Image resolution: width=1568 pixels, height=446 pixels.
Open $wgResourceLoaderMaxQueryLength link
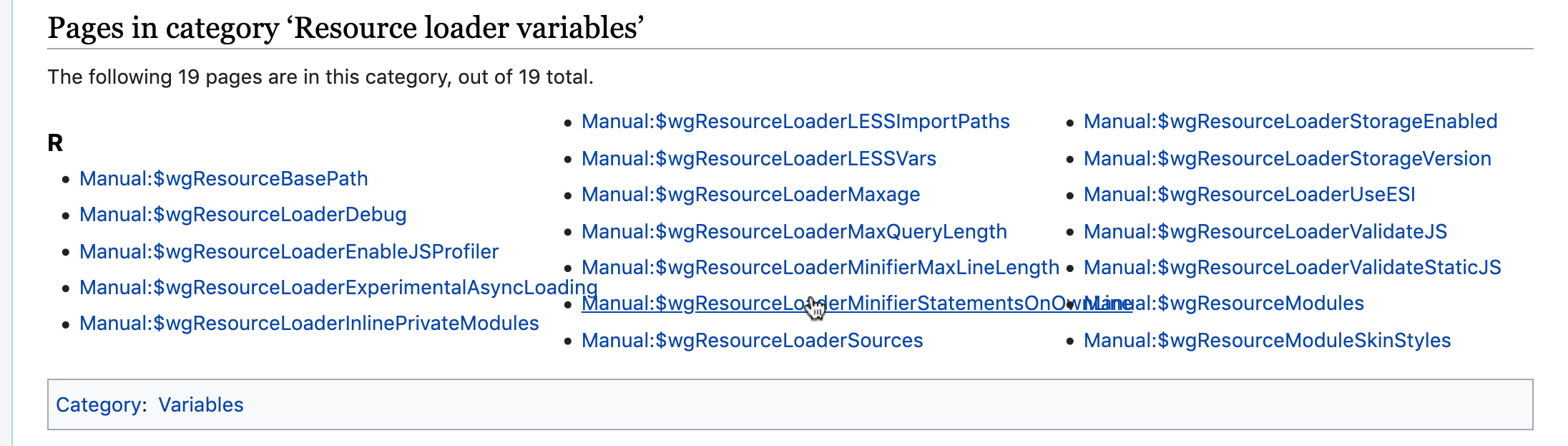[x=794, y=232]
